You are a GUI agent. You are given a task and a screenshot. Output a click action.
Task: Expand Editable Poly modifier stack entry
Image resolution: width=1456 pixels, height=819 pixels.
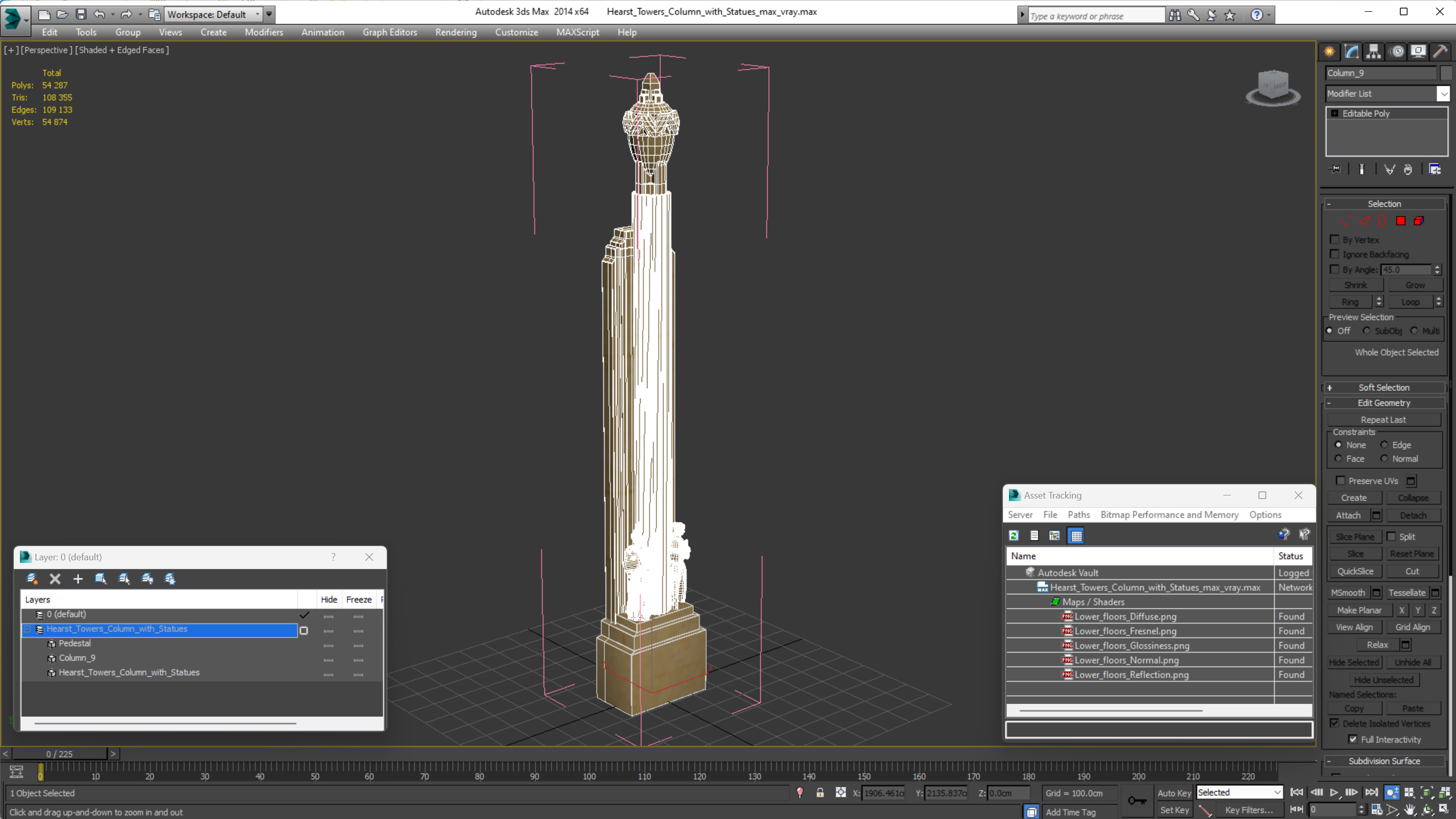coord(1335,113)
